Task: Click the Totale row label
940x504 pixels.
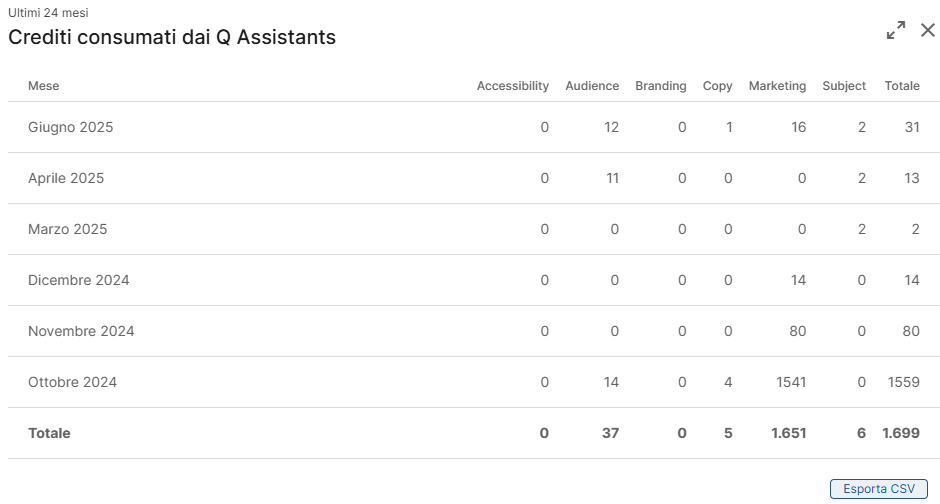Action: [49, 433]
